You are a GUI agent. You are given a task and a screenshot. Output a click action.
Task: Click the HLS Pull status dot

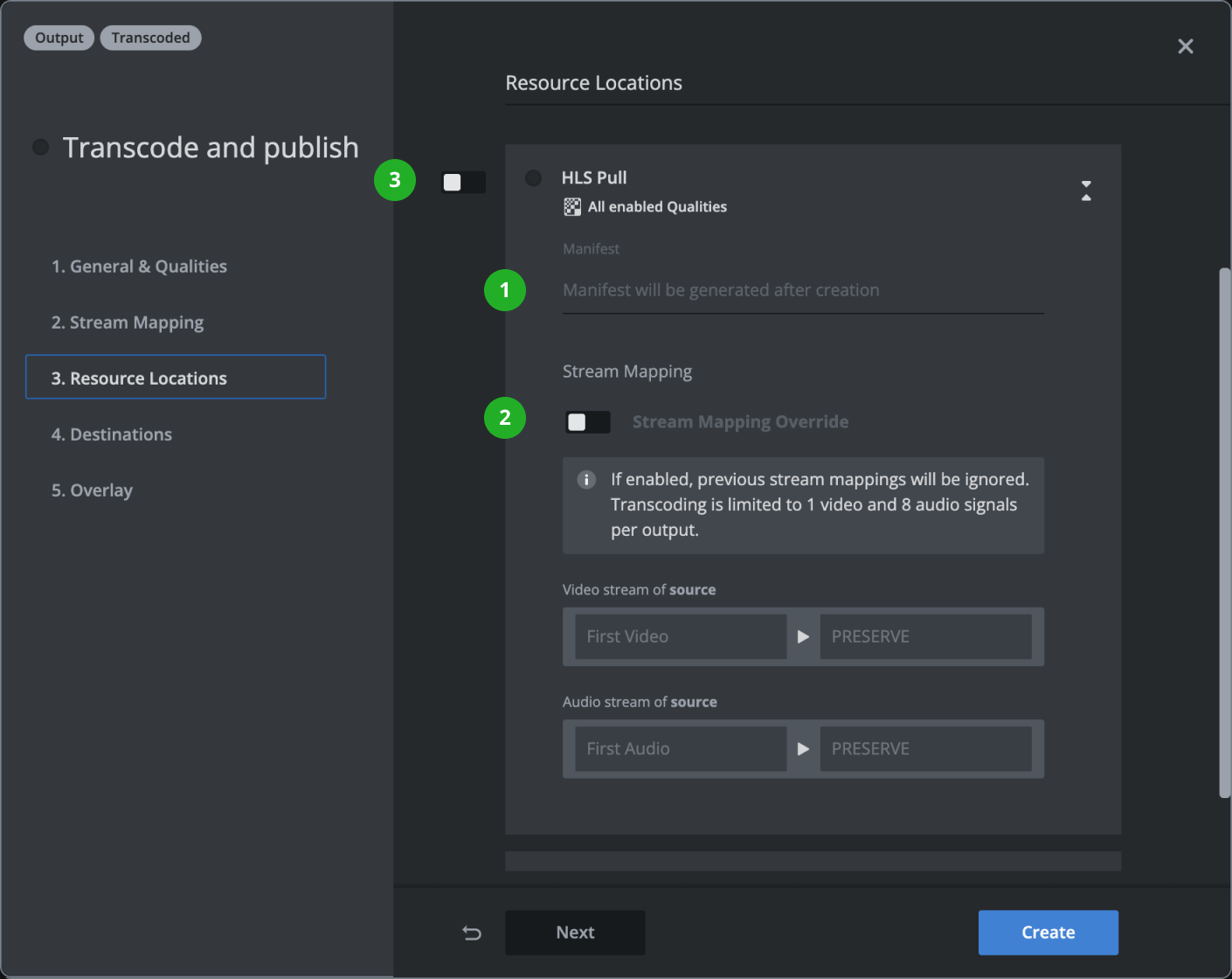533,178
